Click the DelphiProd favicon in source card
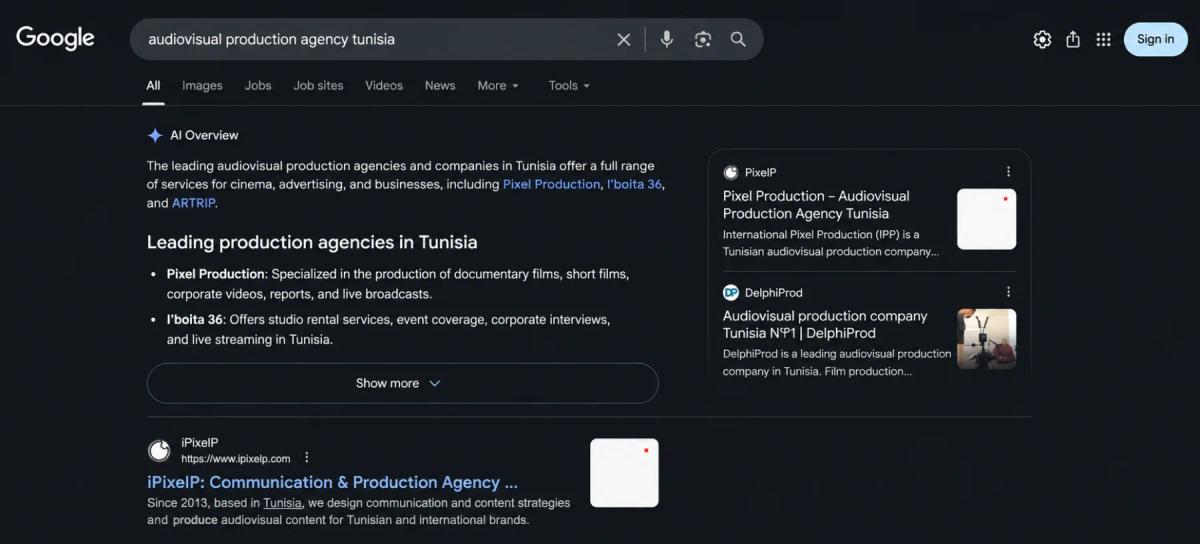Viewport: 1200px width, 544px height. click(731, 292)
